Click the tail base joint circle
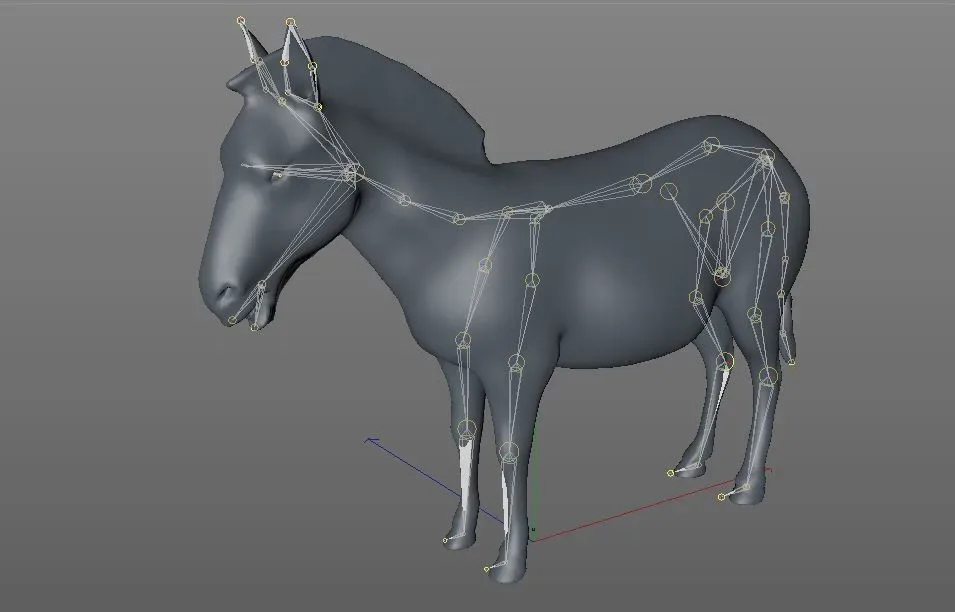 pos(784,196)
